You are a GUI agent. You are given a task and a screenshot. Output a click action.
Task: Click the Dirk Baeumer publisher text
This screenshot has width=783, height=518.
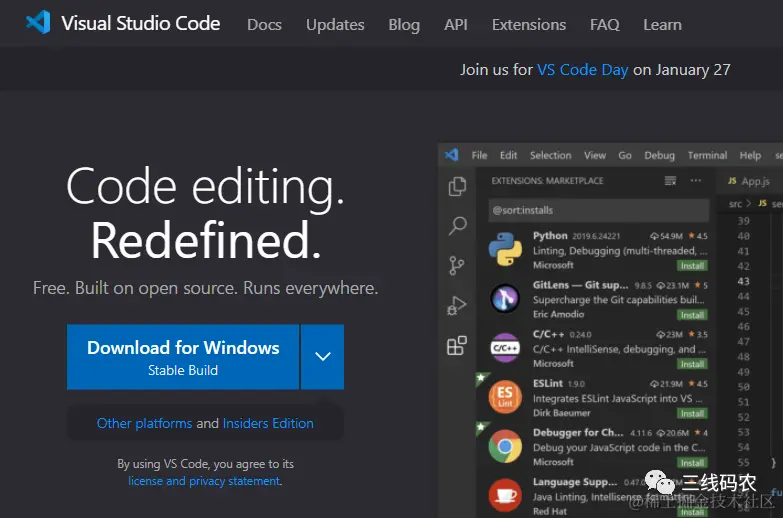click(561, 413)
